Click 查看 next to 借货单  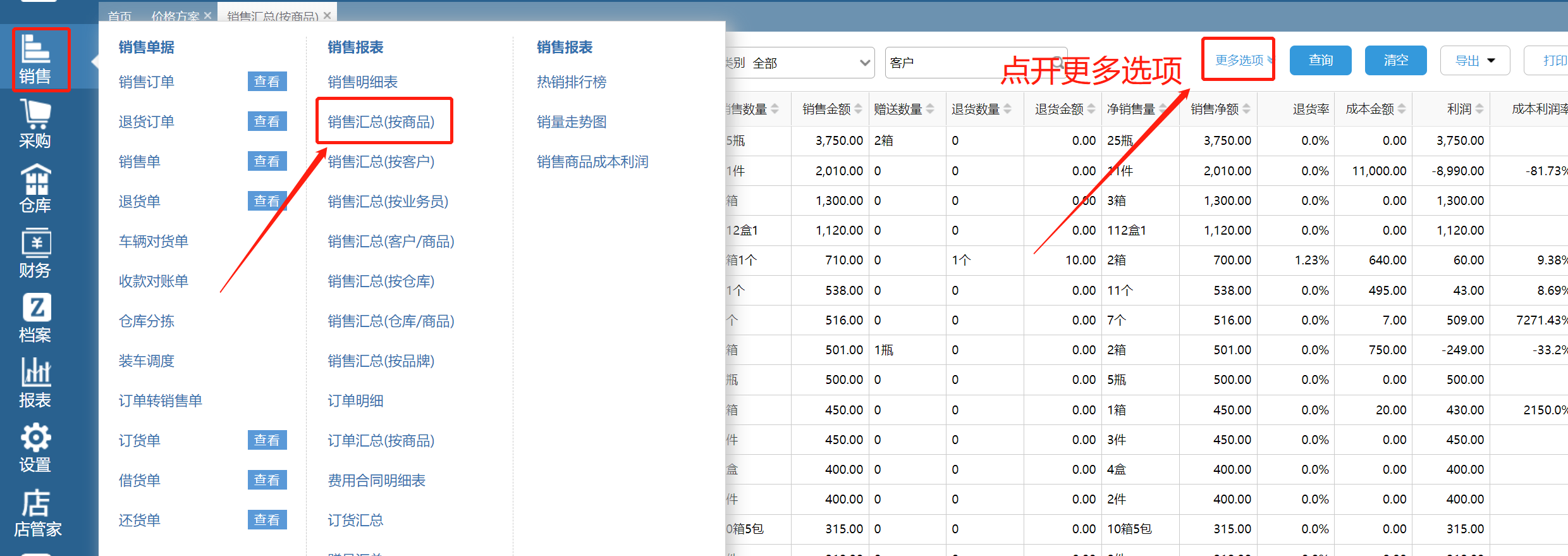[x=267, y=480]
